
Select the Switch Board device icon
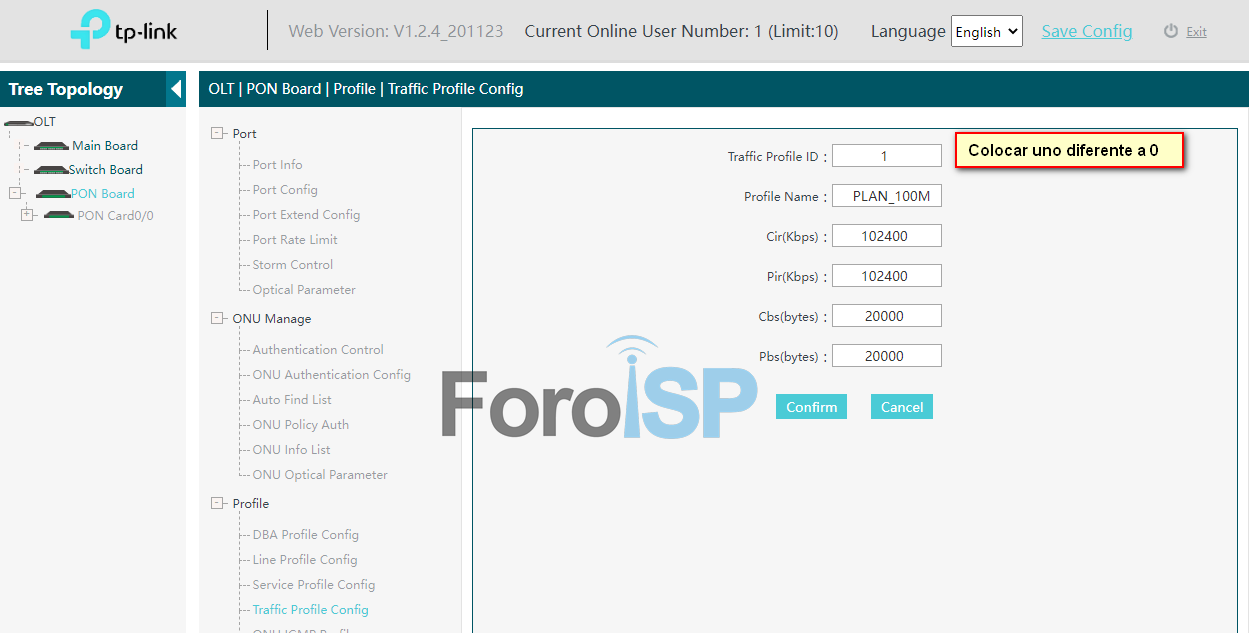[x=51, y=170]
